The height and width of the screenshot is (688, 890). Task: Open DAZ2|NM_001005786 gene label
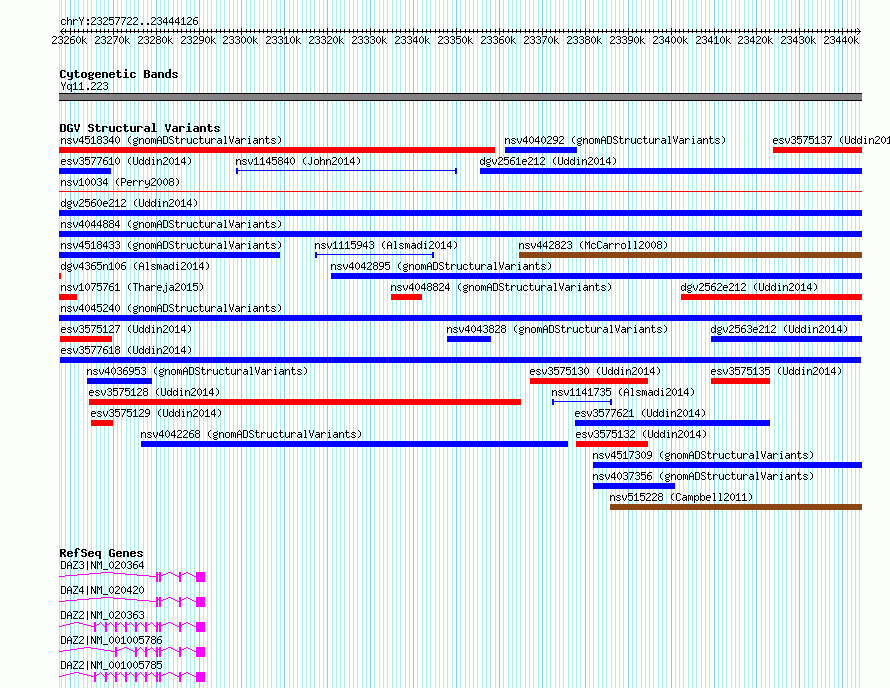[111, 640]
